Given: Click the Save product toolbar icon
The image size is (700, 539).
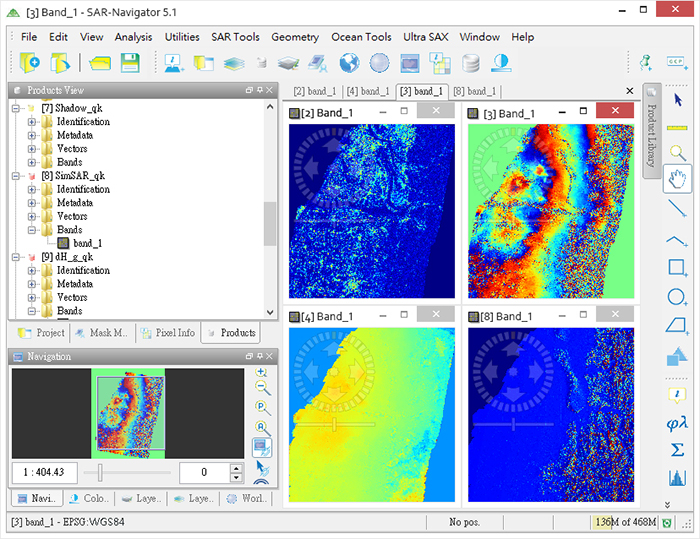Looking at the screenshot, I should (x=130, y=63).
